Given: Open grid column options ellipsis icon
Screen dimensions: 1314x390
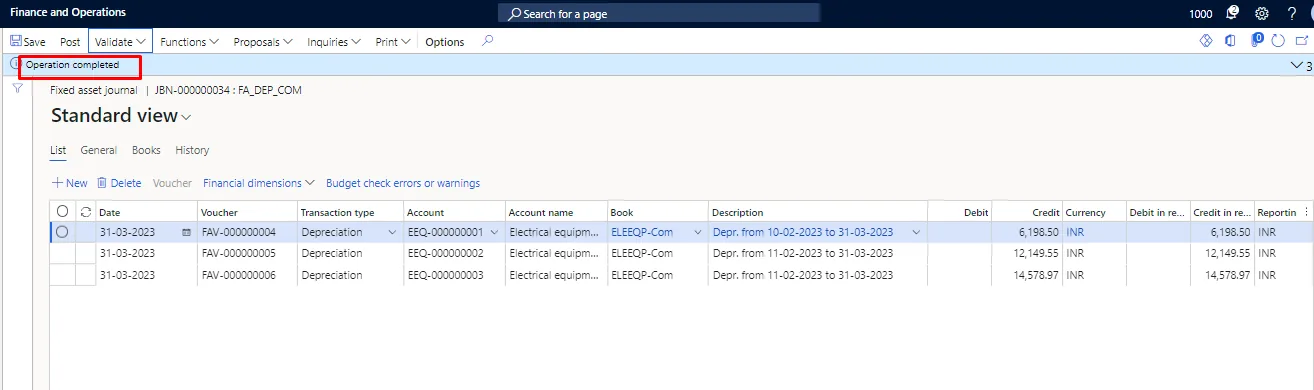Looking at the screenshot, I should coord(1306,212).
